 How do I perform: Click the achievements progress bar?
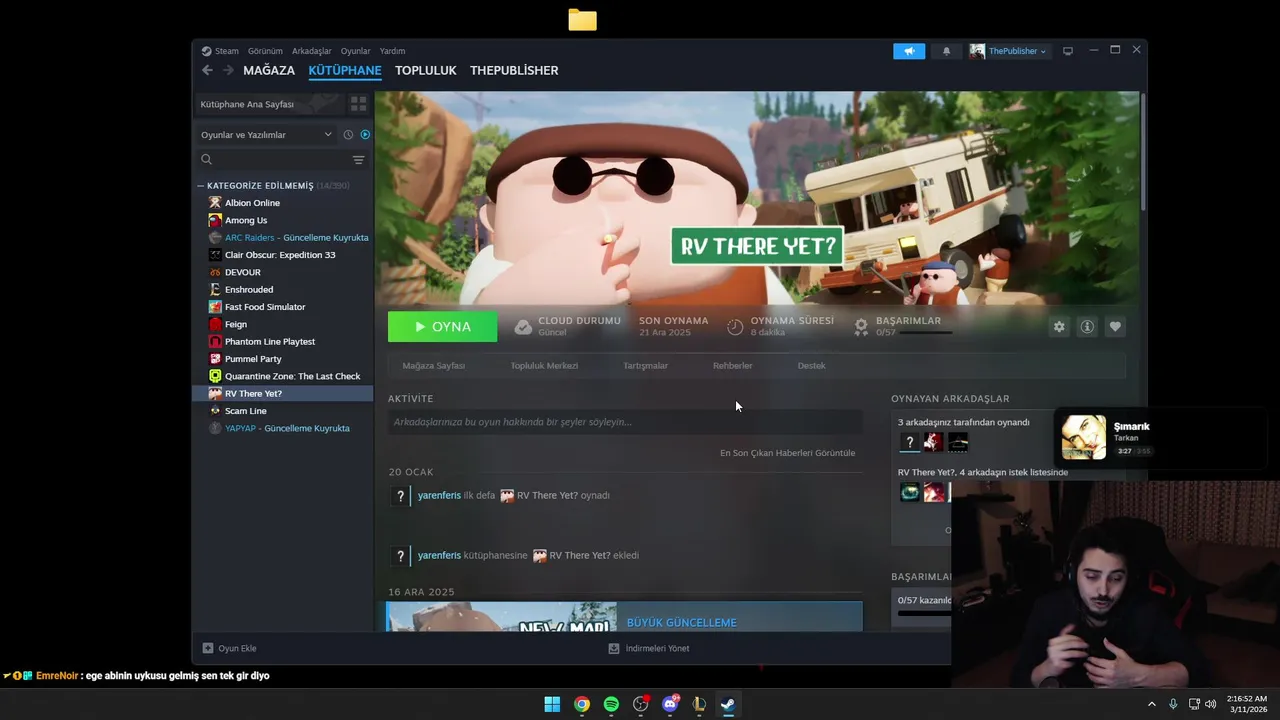(x=925, y=332)
